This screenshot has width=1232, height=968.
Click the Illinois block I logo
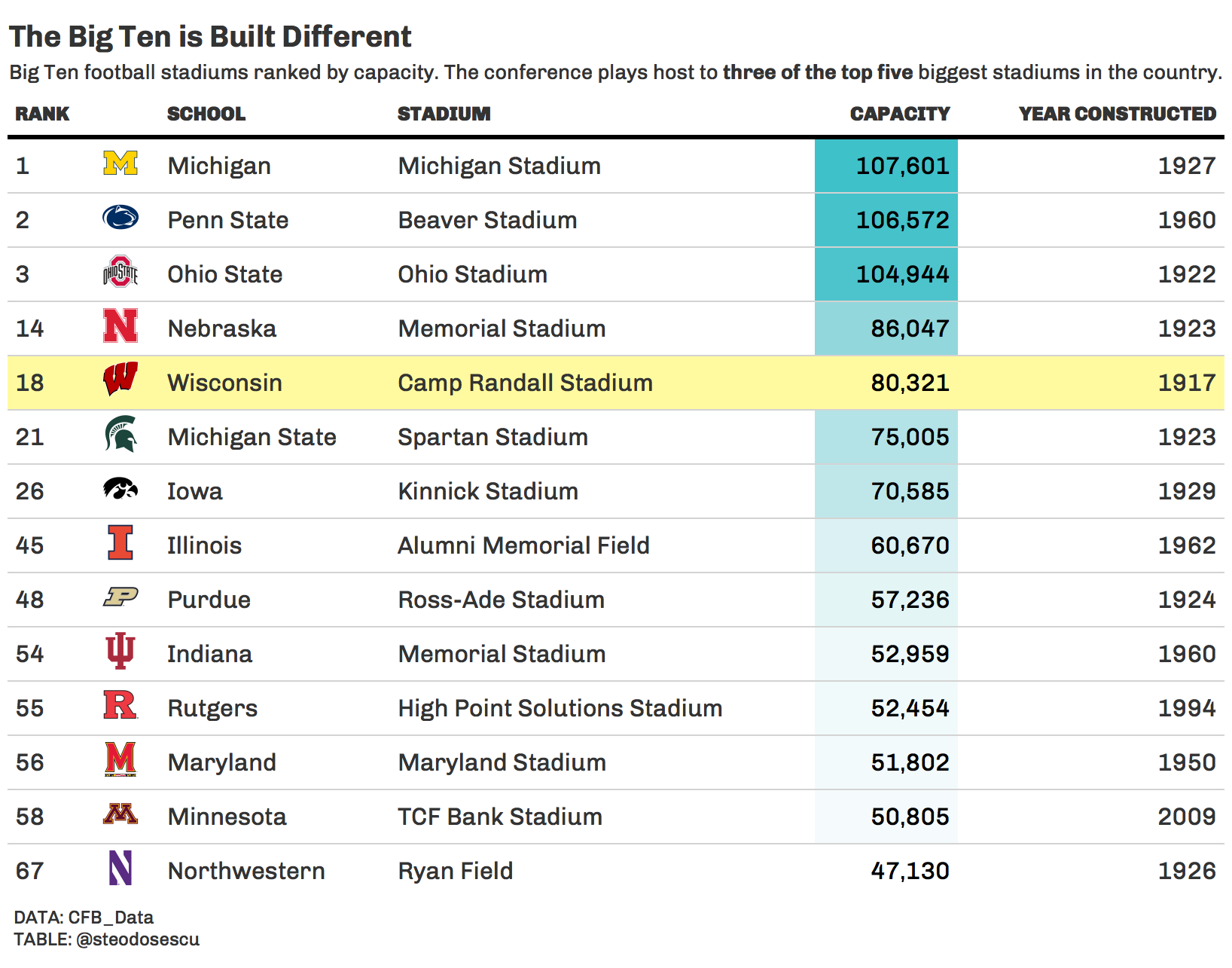pos(120,542)
